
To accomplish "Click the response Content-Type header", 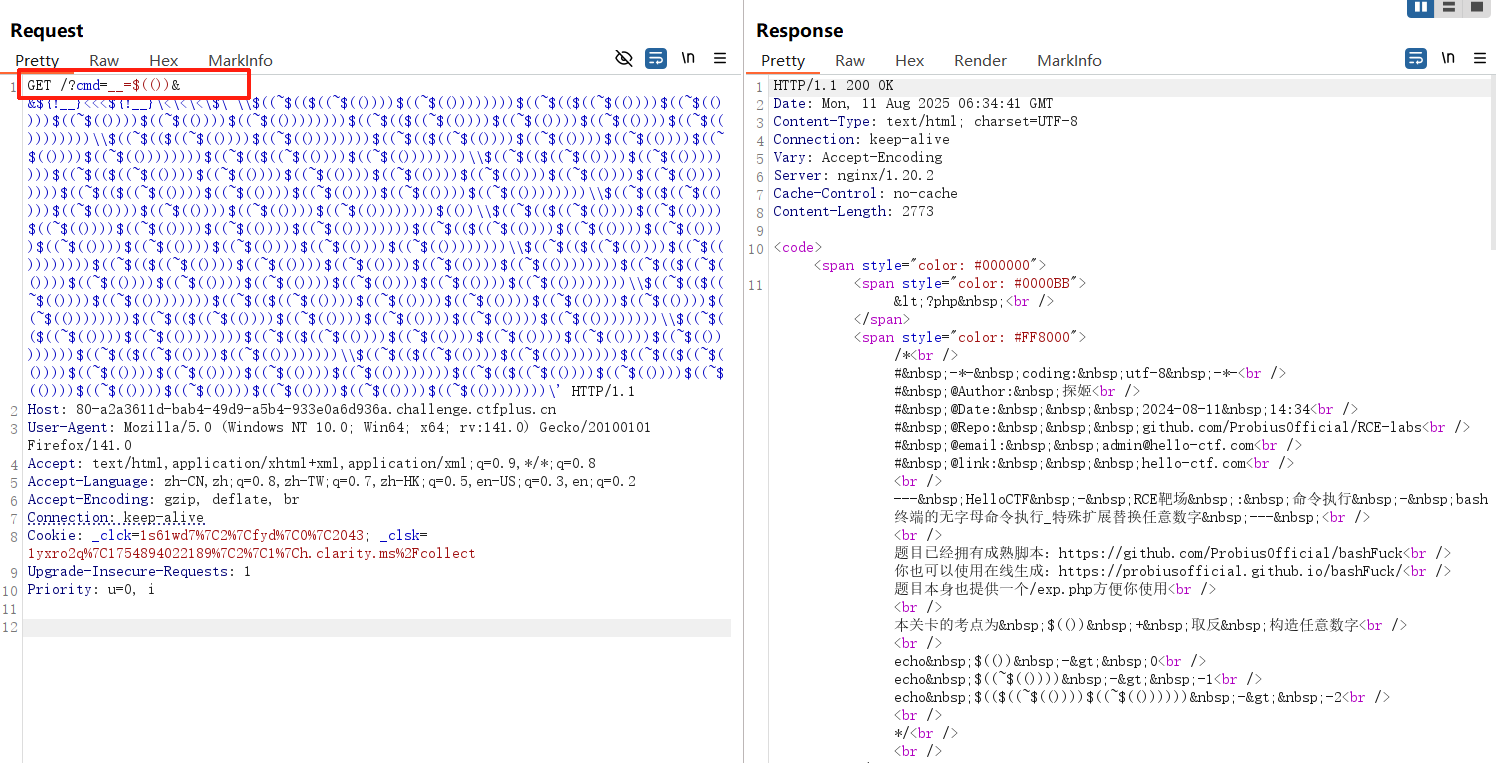I will click(x=925, y=122).
